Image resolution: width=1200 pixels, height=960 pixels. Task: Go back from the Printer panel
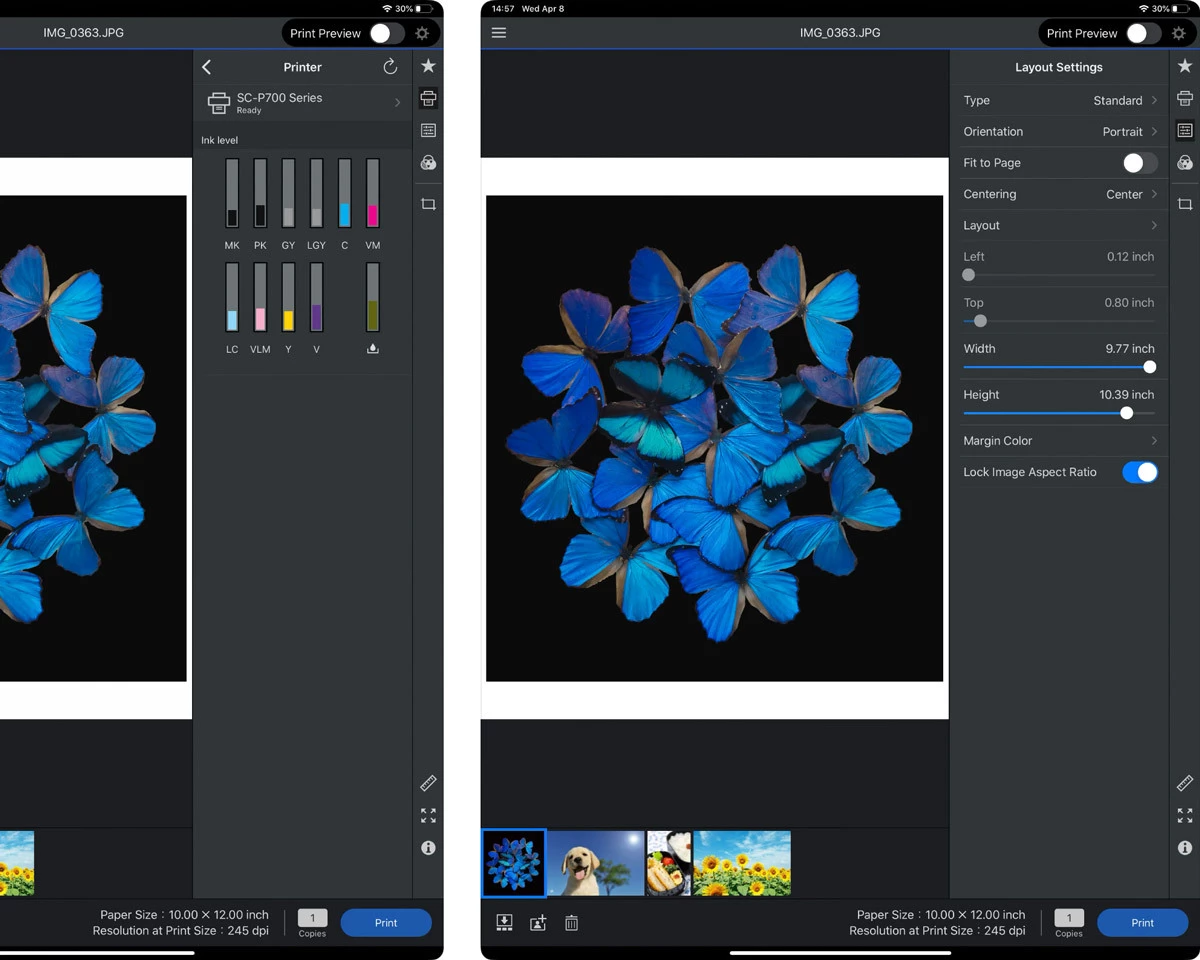[207, 67]
